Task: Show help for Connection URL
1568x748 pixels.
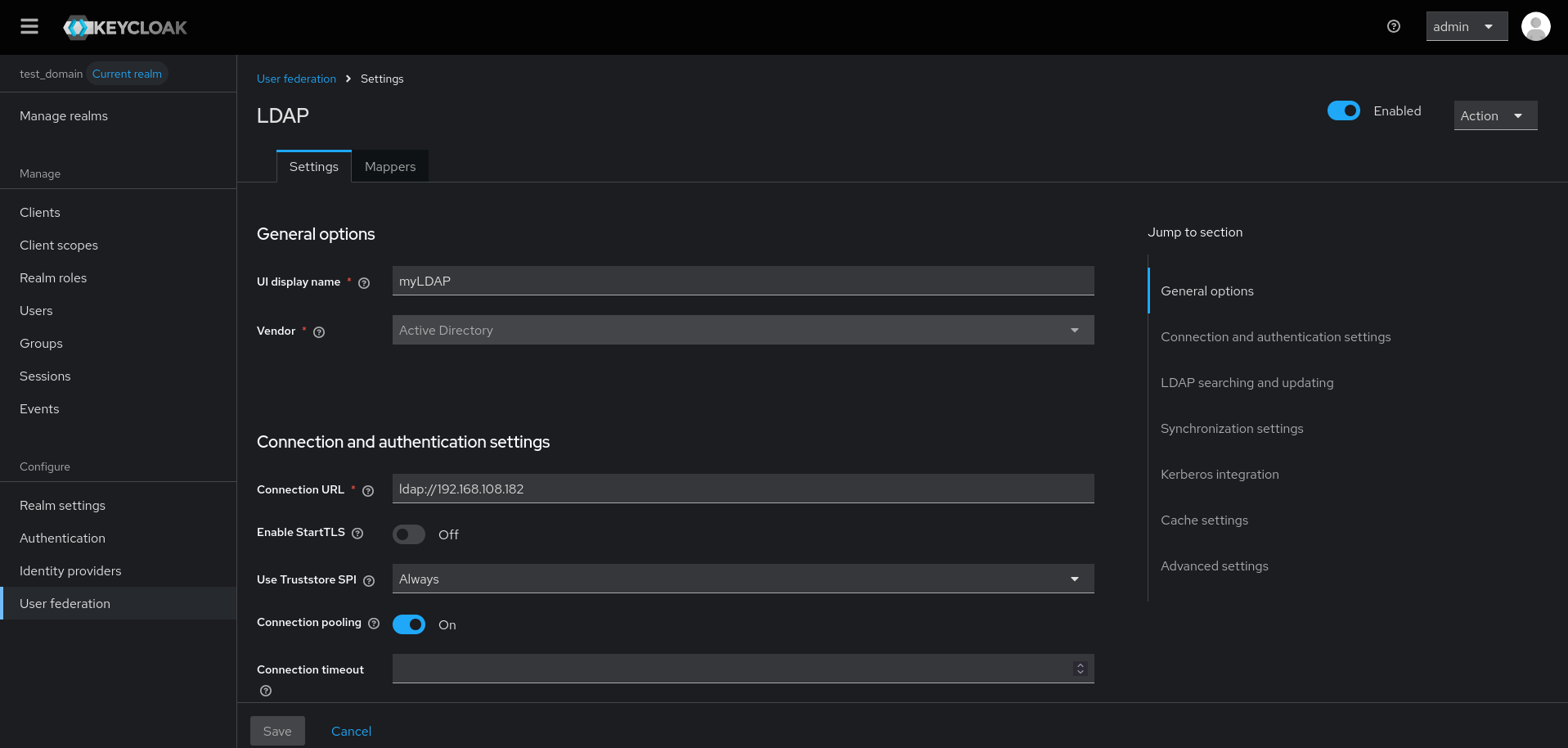Action: pyautogui.click(x=368, y=491)
